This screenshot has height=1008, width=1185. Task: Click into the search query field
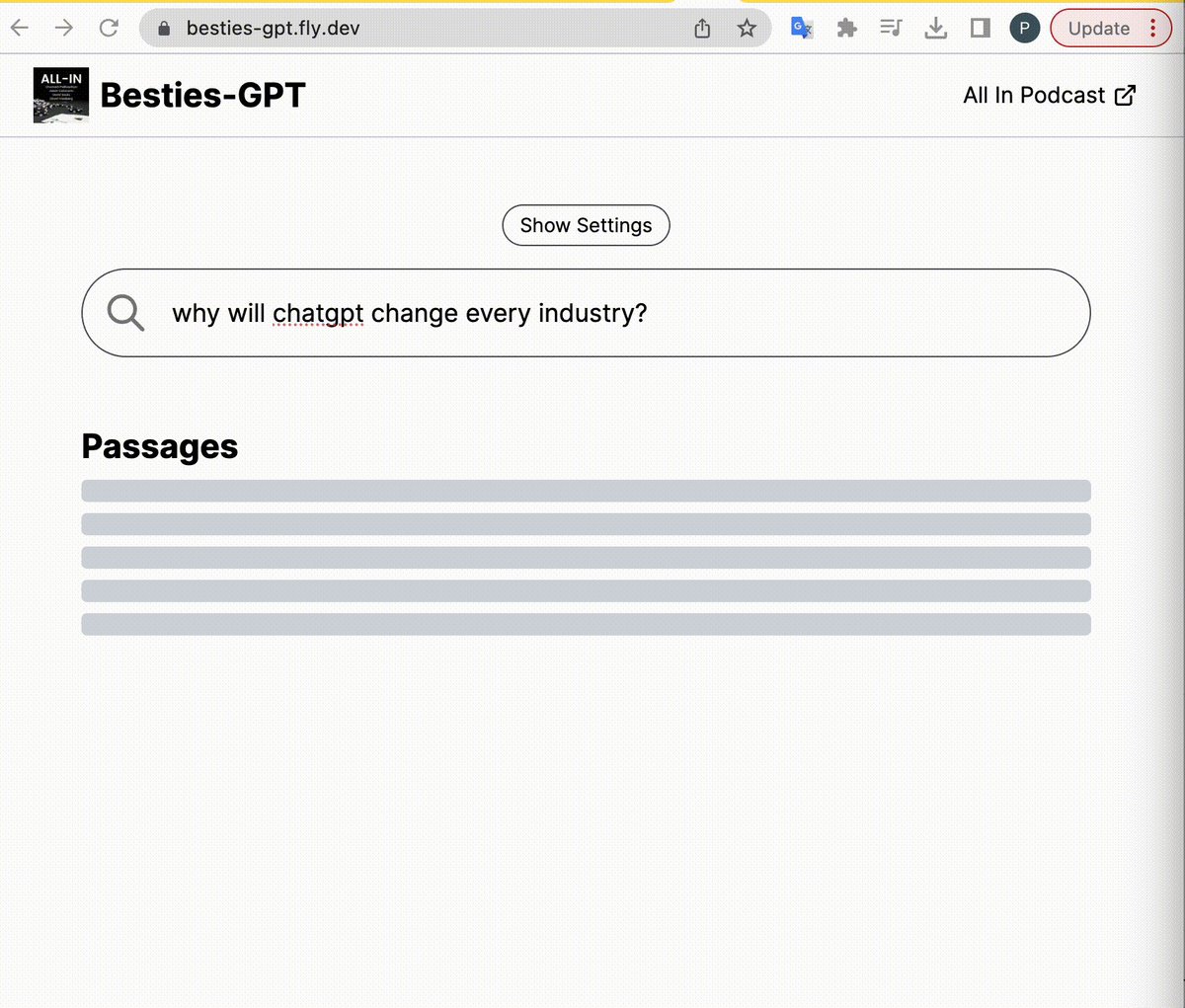pyautogui.click(x=586, y=313)
